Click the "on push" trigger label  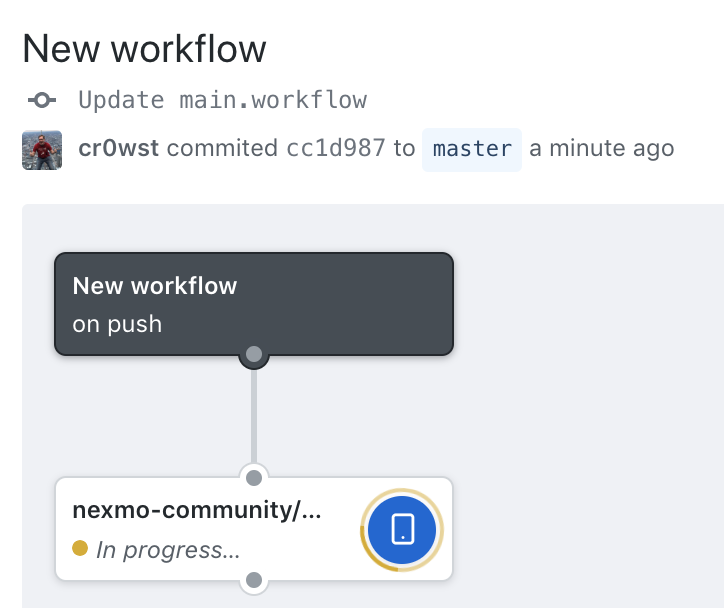pos(117,324)
